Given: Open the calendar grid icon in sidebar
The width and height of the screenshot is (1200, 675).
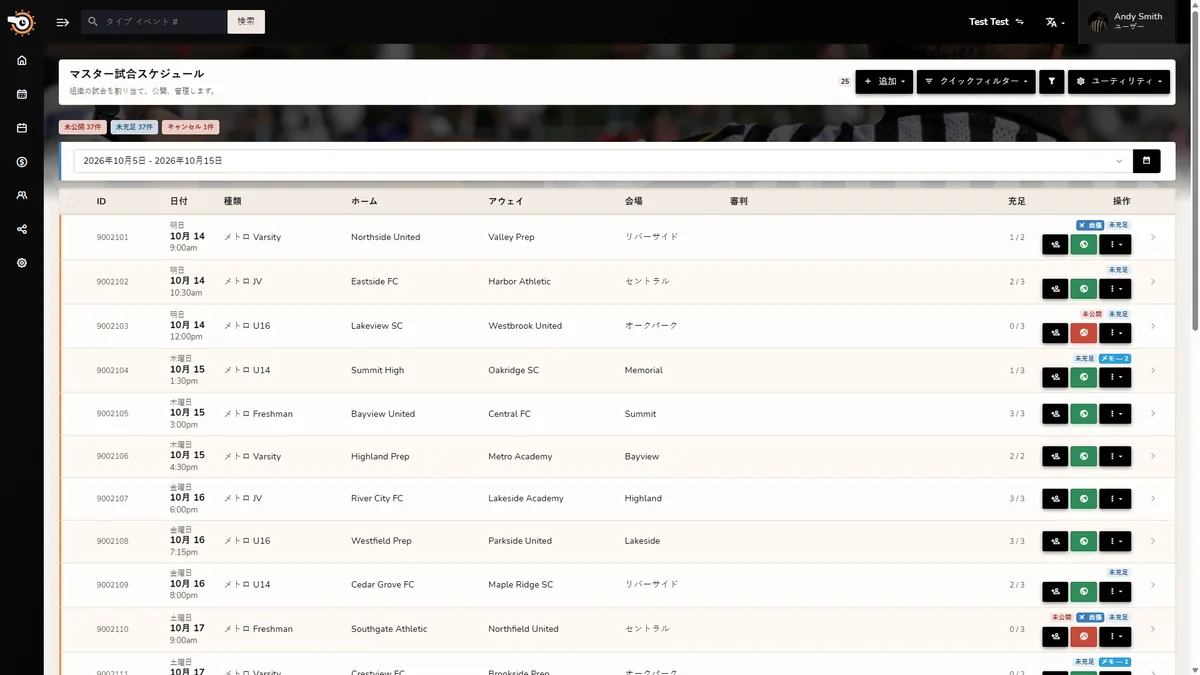Looking at the screenshot, I should point(22,94).
